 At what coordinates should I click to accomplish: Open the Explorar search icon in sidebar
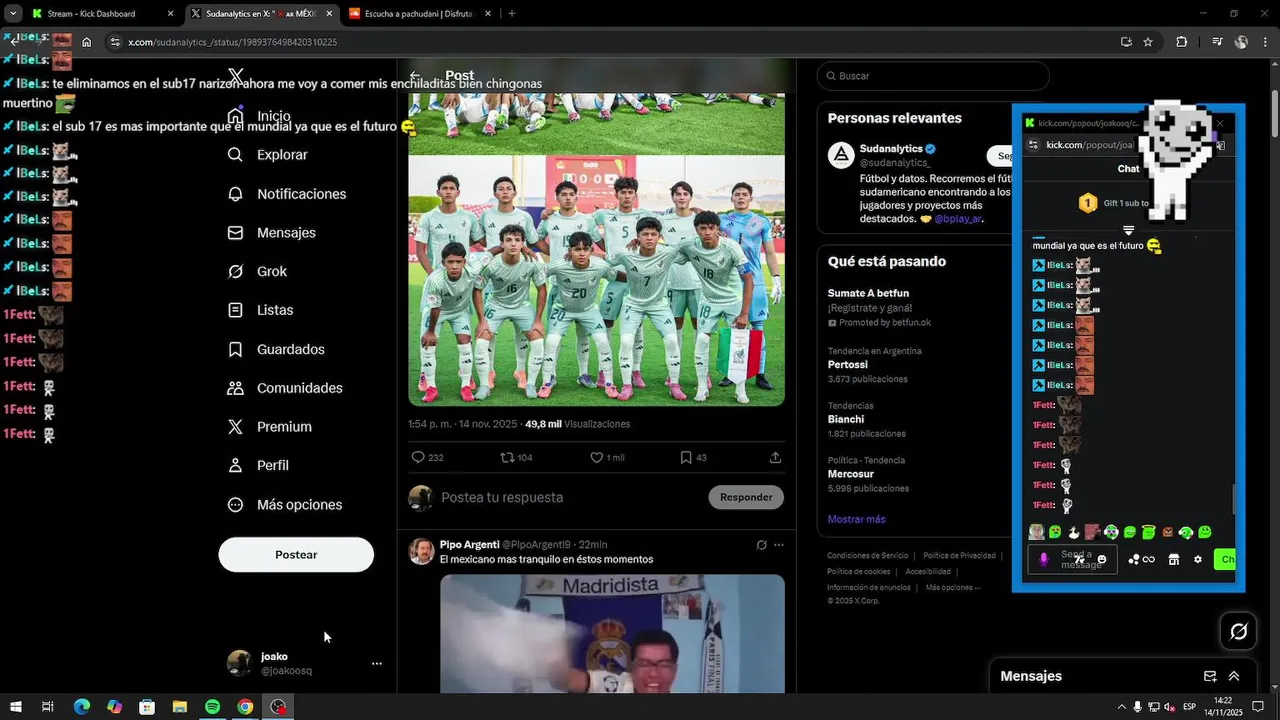coord(235,155)
